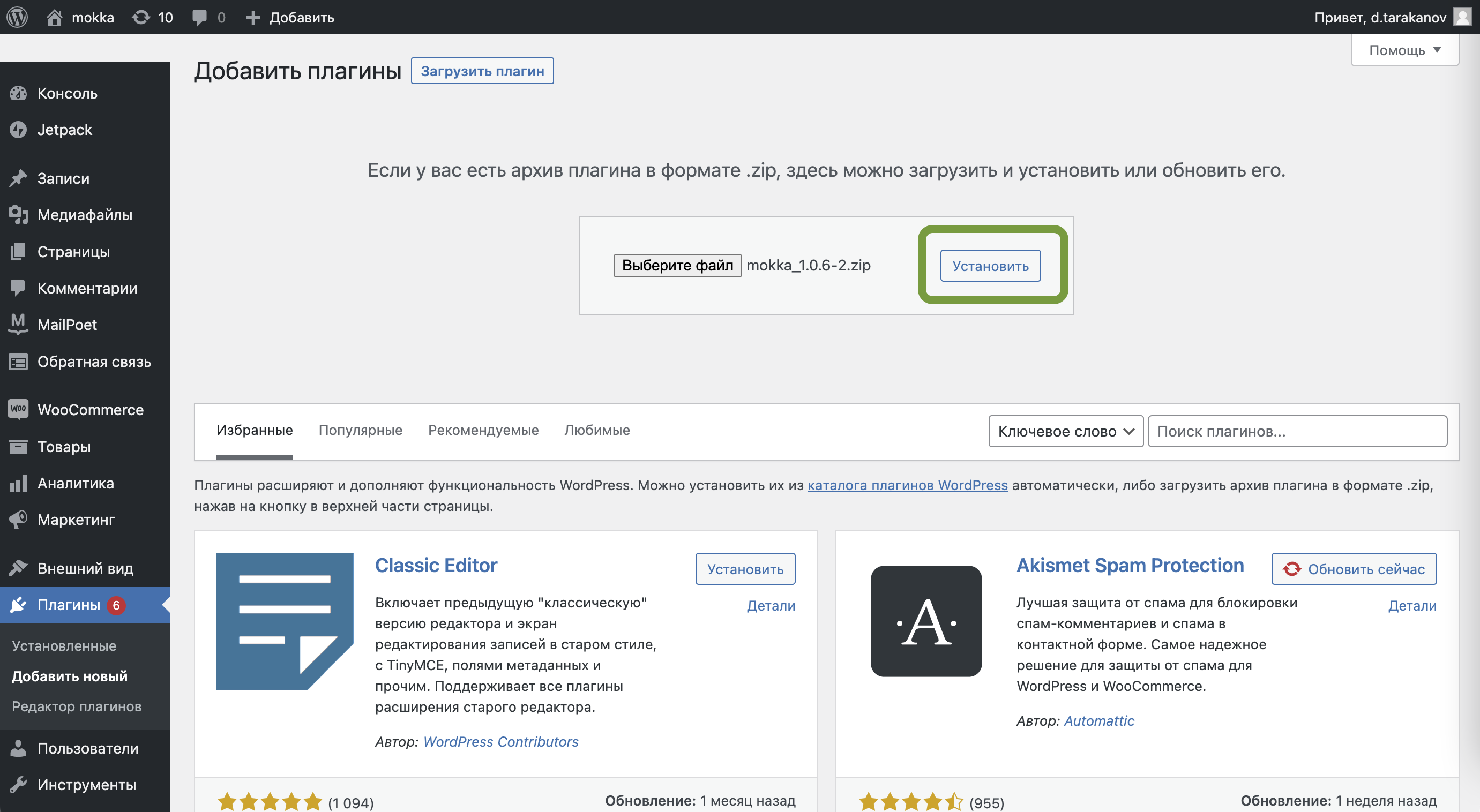Click the Выберите файл button
Screen dimensions: 1480x812
coord(677,265)
